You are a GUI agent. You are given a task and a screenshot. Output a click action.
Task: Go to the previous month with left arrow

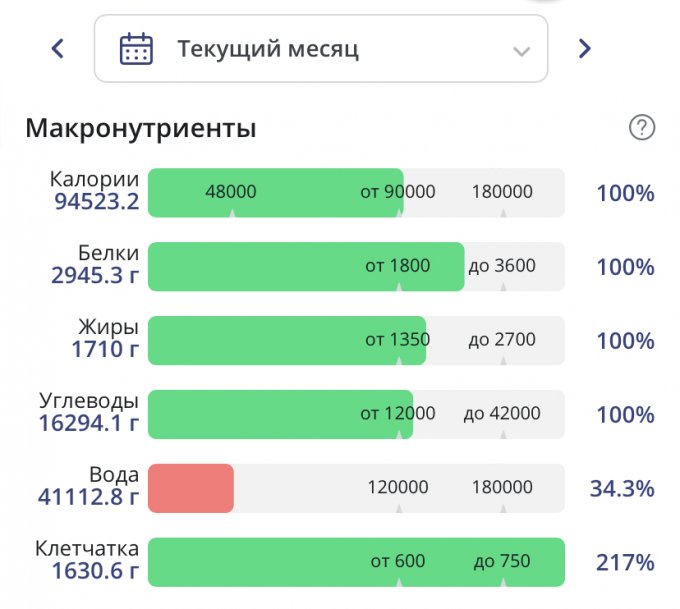(58, 48)
